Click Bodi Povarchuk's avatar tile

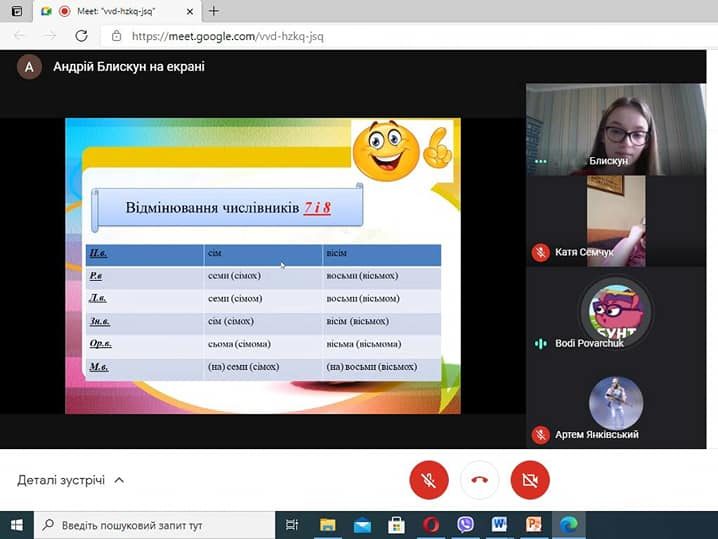(x=616, y=311)
